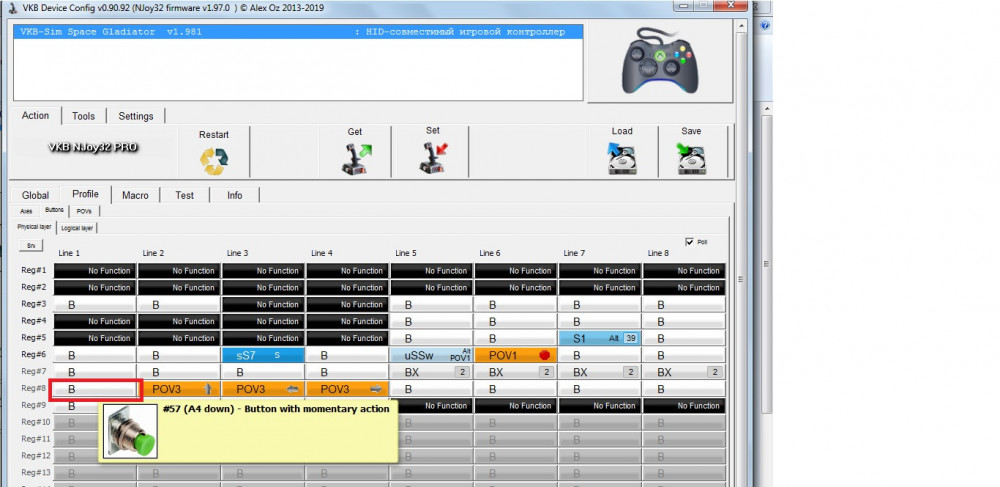Switch to the Settings tab
Image resolution: width=1000 pixels, height=487 pixels.
point(136,116)
